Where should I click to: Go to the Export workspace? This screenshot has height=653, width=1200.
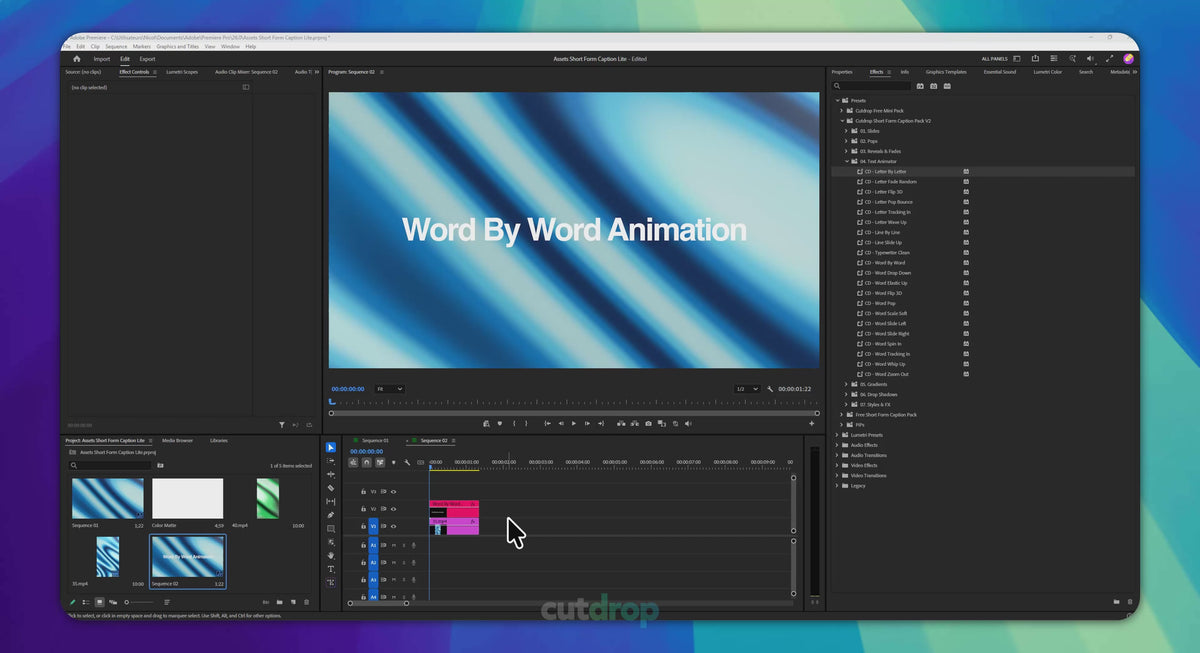point(147,59)
